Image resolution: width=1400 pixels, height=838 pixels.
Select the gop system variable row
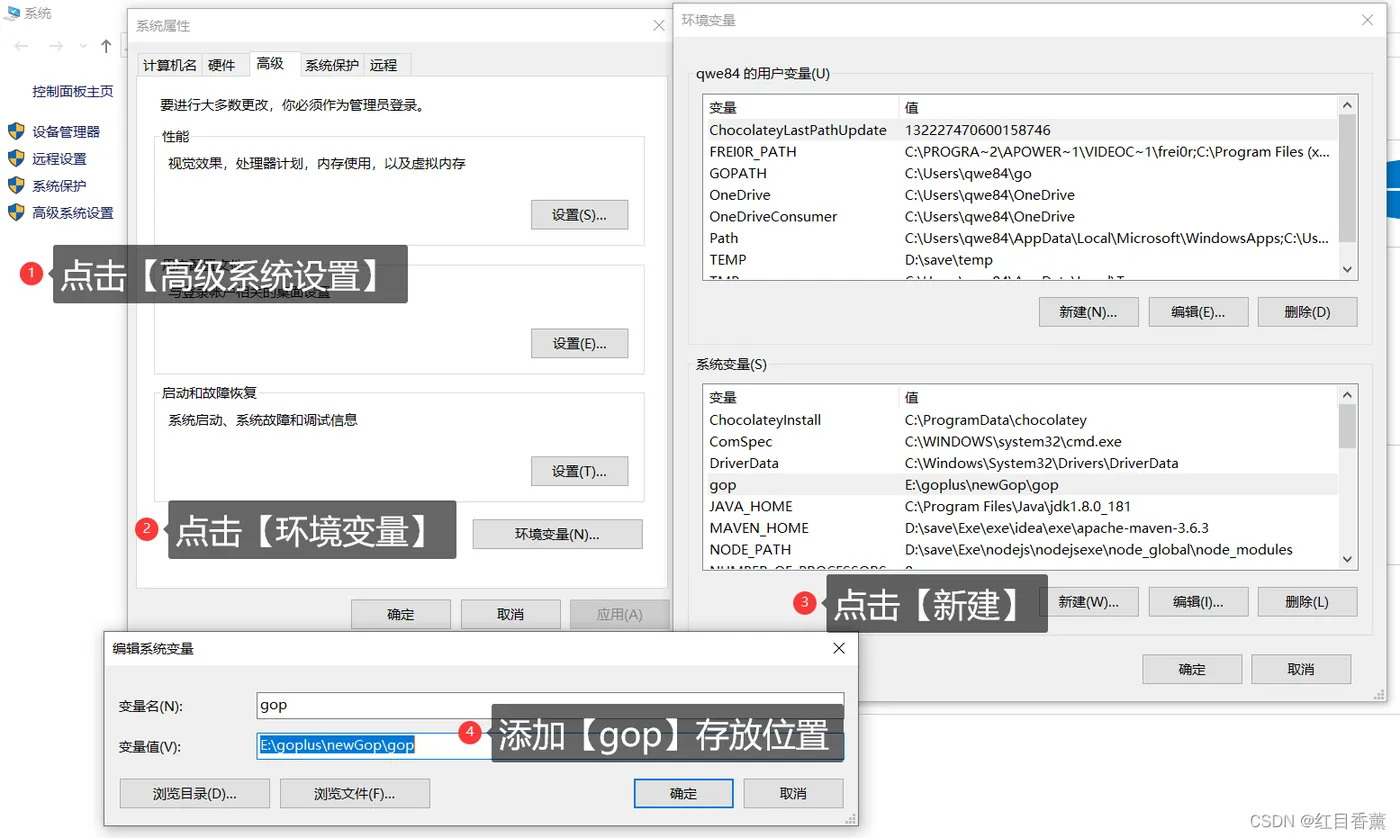tap(1020, 485)
